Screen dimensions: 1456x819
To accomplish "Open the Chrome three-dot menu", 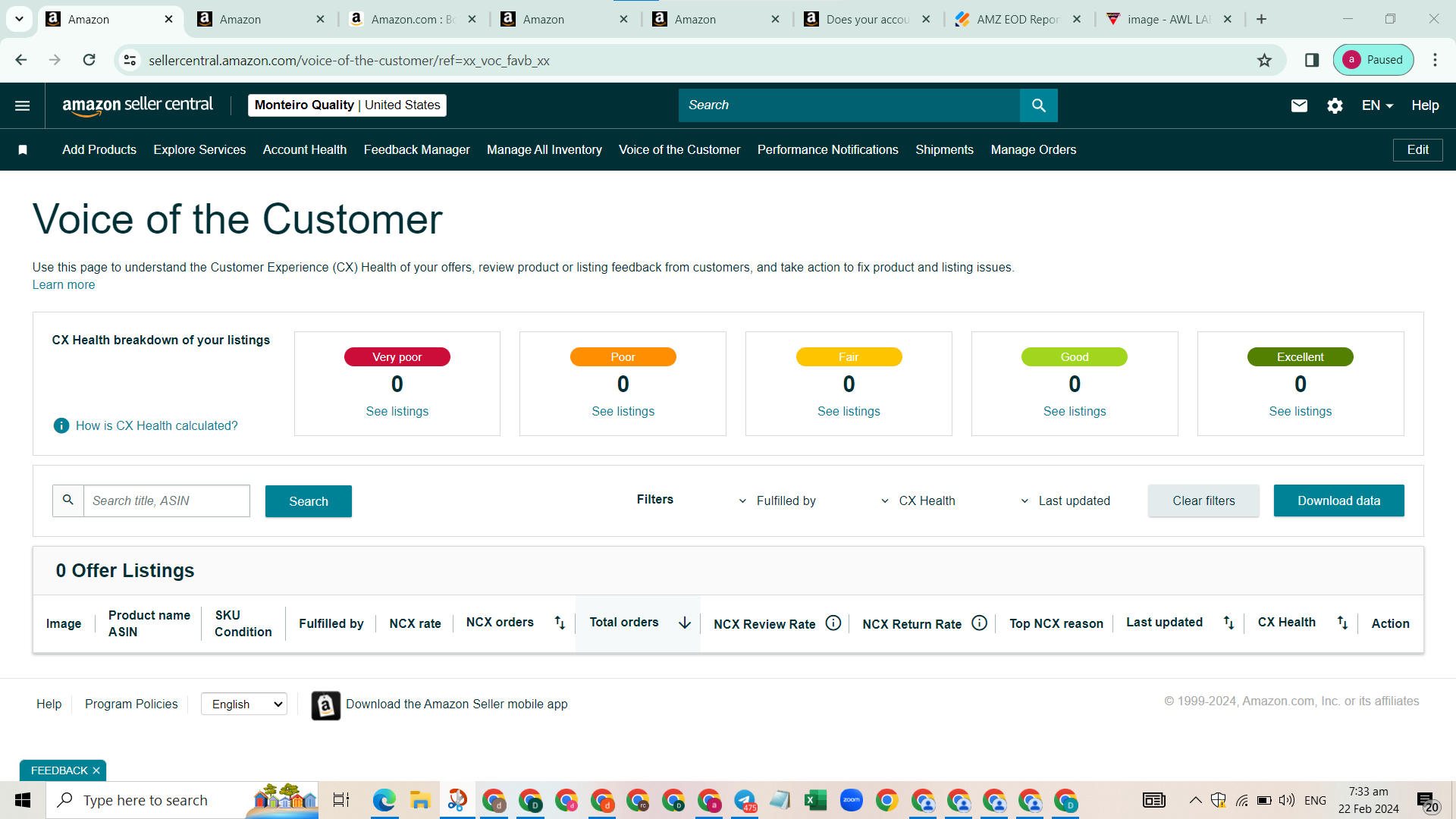I will [x=1435, y=60].
